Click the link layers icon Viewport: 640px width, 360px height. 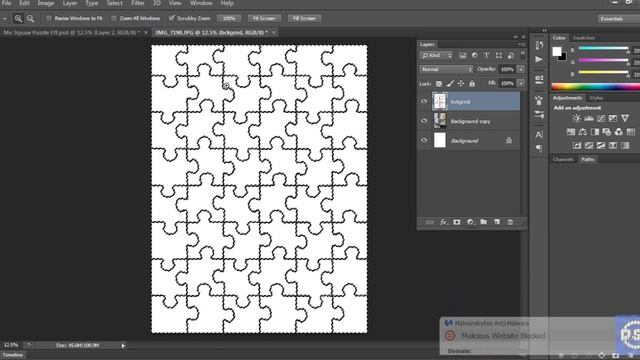[x=429, y=222]
